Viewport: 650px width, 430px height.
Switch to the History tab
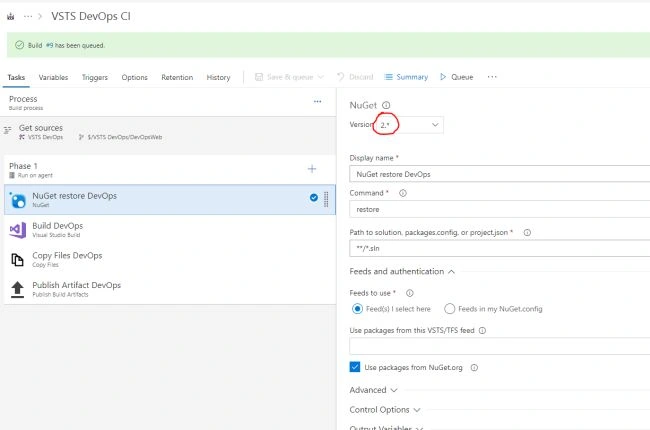218,78
